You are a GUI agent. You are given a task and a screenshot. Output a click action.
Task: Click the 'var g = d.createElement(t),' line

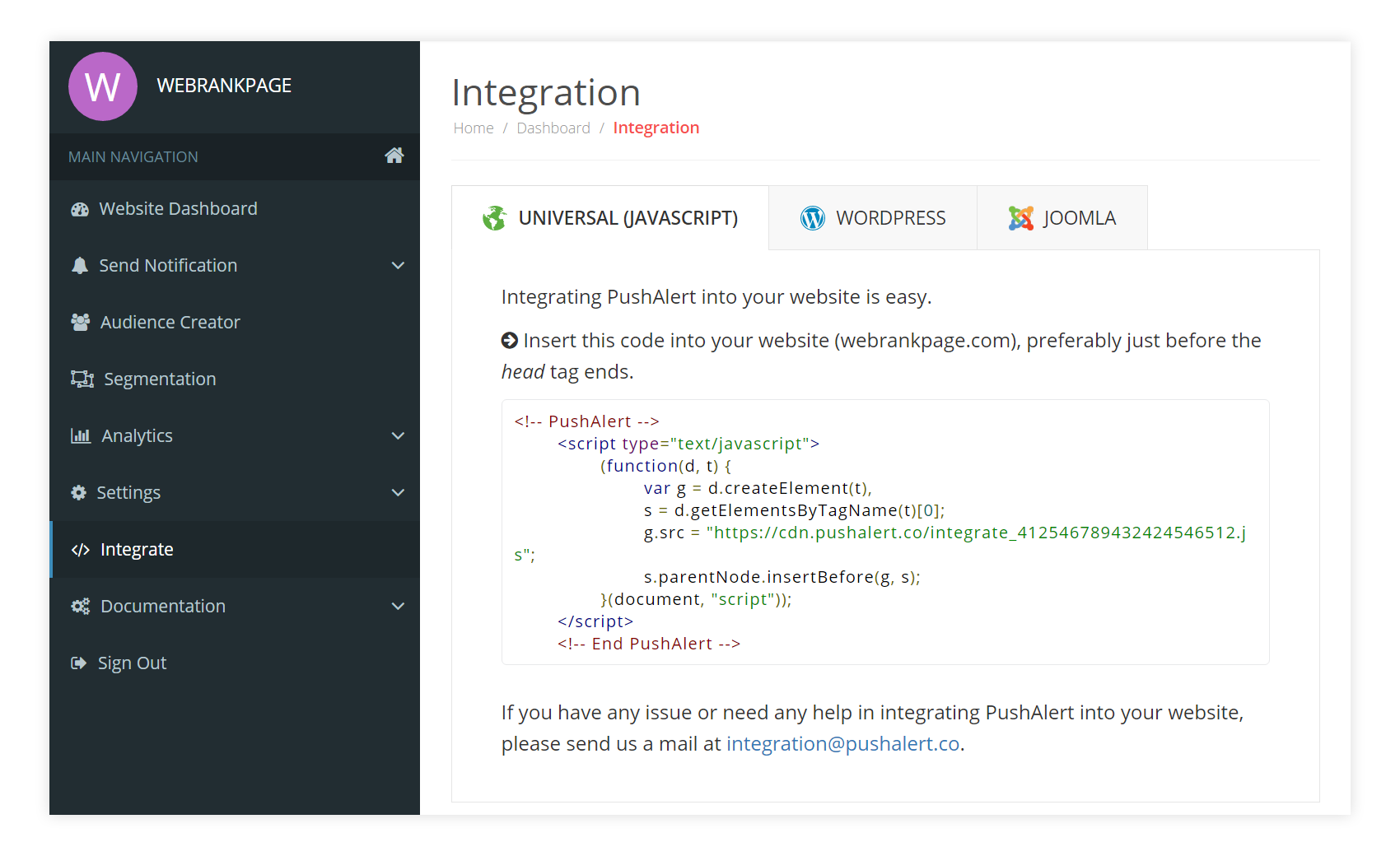pos(758,488)
